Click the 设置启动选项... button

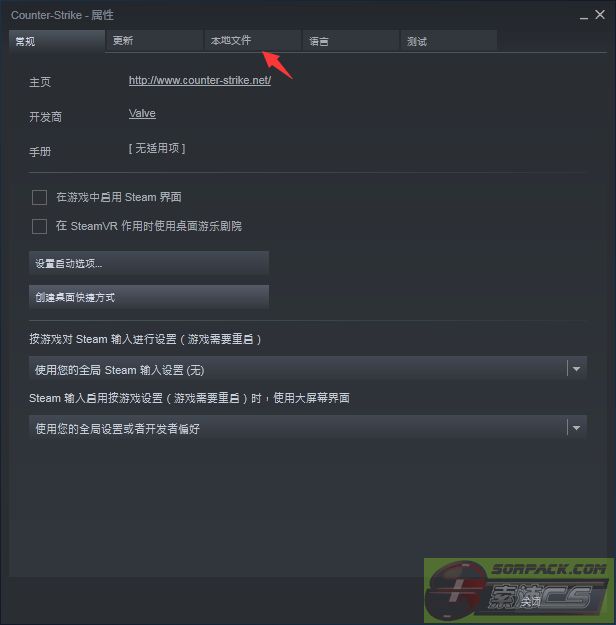tap(149, 263)
